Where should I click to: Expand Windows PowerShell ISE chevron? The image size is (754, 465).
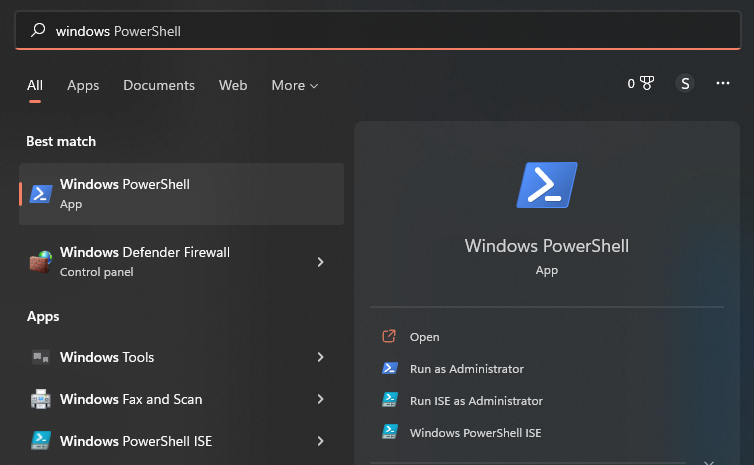pyautogui.click(x=320, y=441)
